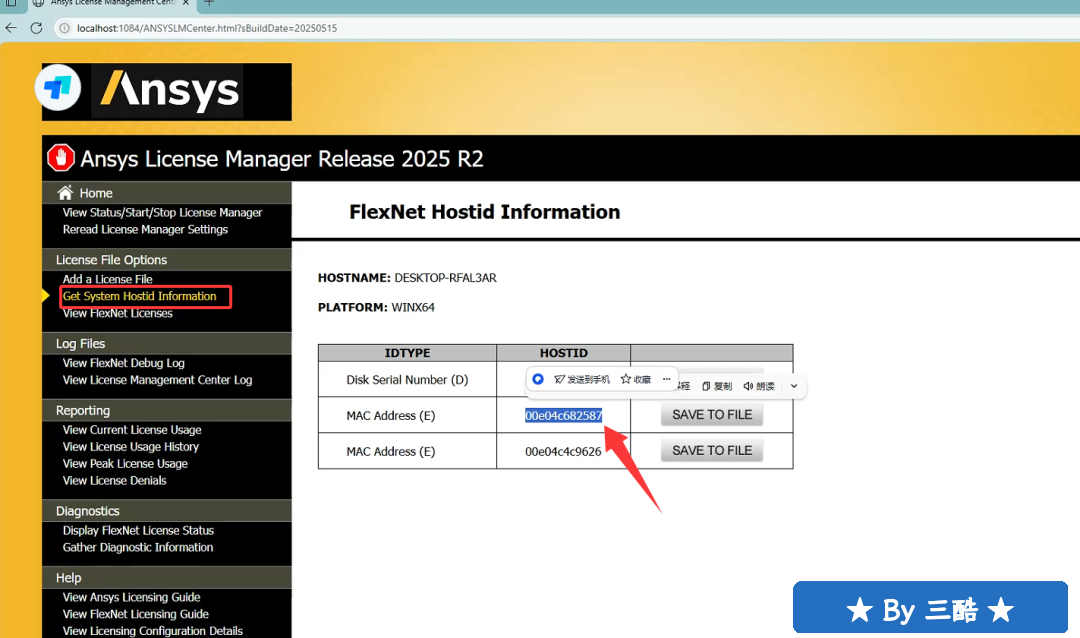Open the three-dot more options in popup
Viewport: 1080px width, 638px height.
pyautogui.click(x=666, y=379)
